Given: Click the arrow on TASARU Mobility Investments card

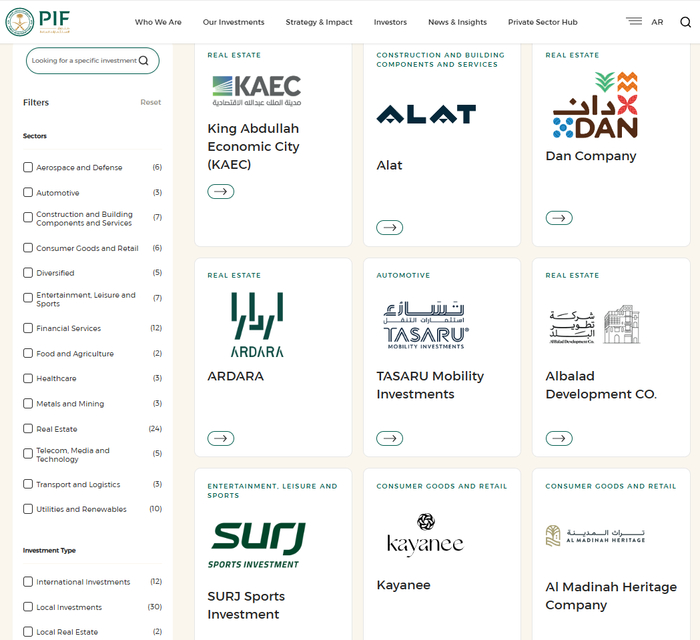Looking at the screenshot, I should (x=389, y=438).
